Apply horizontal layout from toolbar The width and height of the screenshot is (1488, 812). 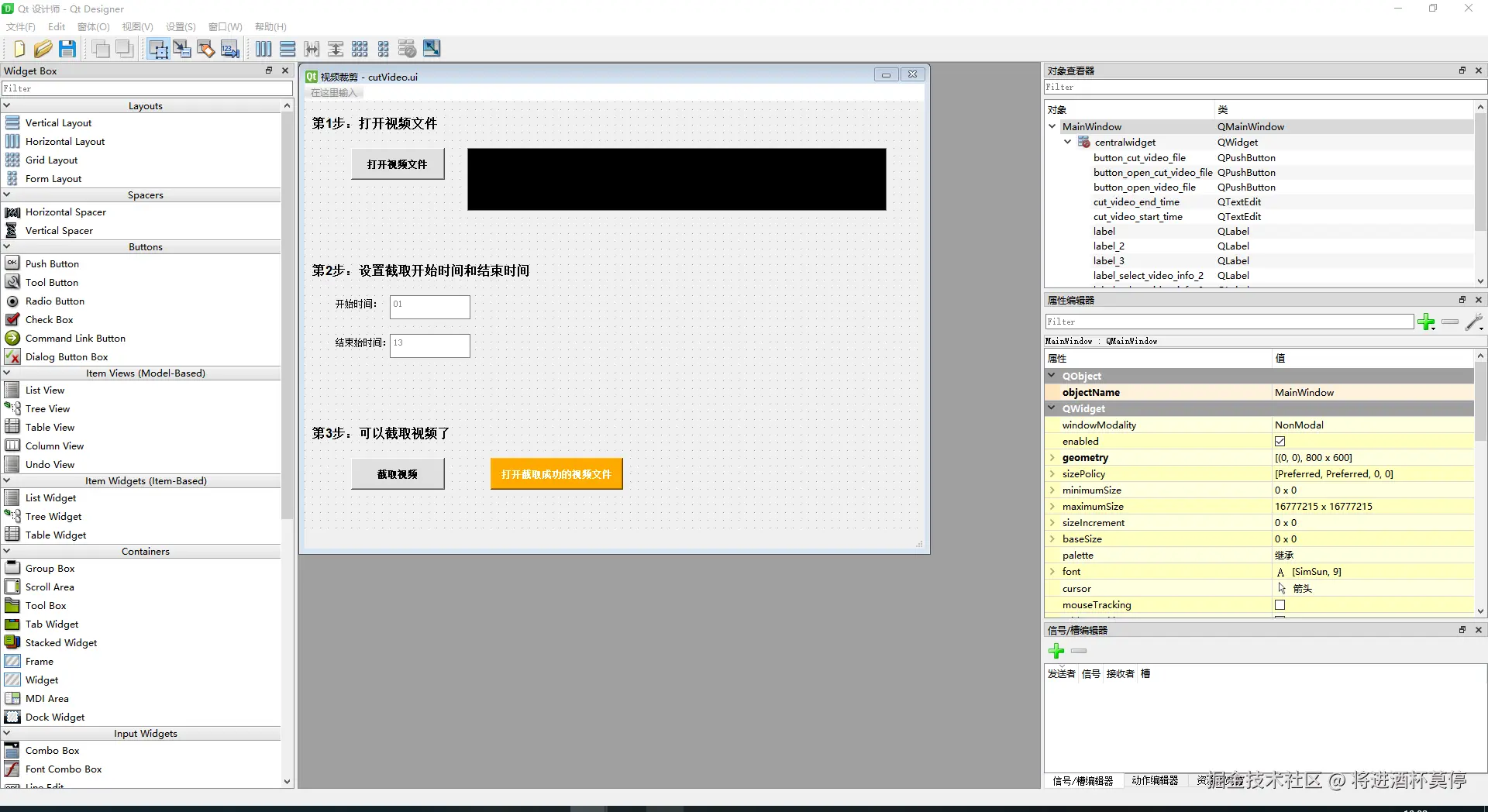pyautogui.click(x=263, y=49)
